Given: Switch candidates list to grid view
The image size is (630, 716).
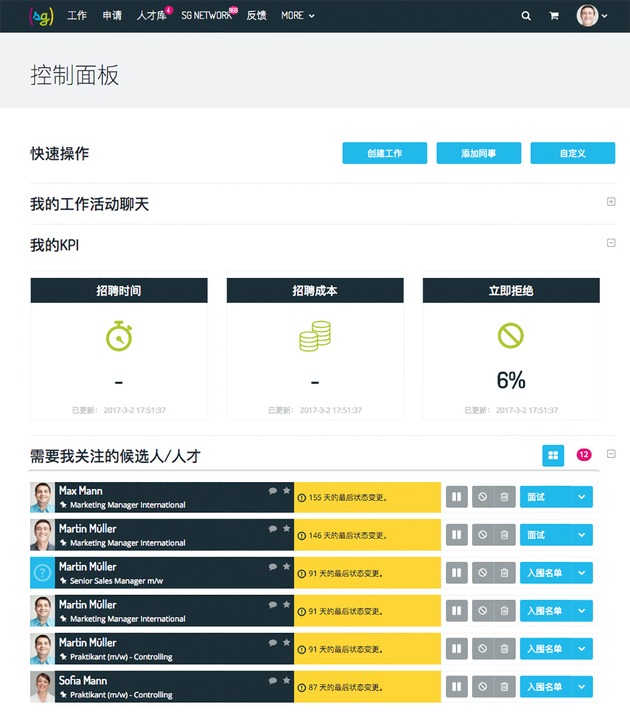Looking at the screenshot, I should (x=553, y=455).
